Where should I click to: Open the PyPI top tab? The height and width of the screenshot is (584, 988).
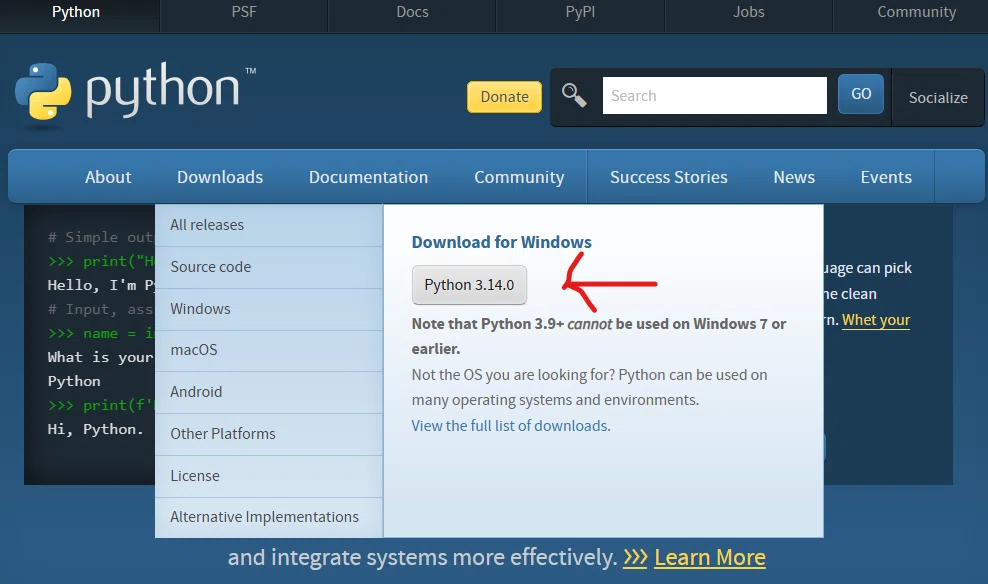click(x=580, y=13)
